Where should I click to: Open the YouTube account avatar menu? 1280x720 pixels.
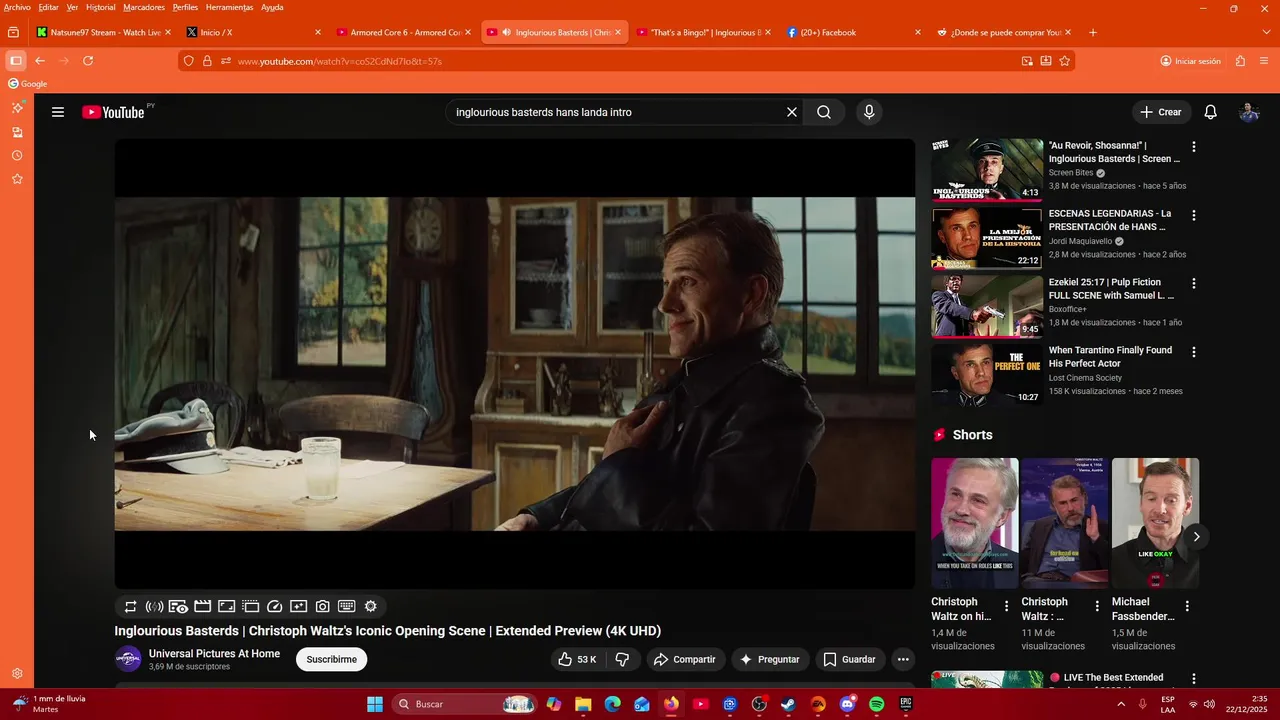pos(1249,112)
